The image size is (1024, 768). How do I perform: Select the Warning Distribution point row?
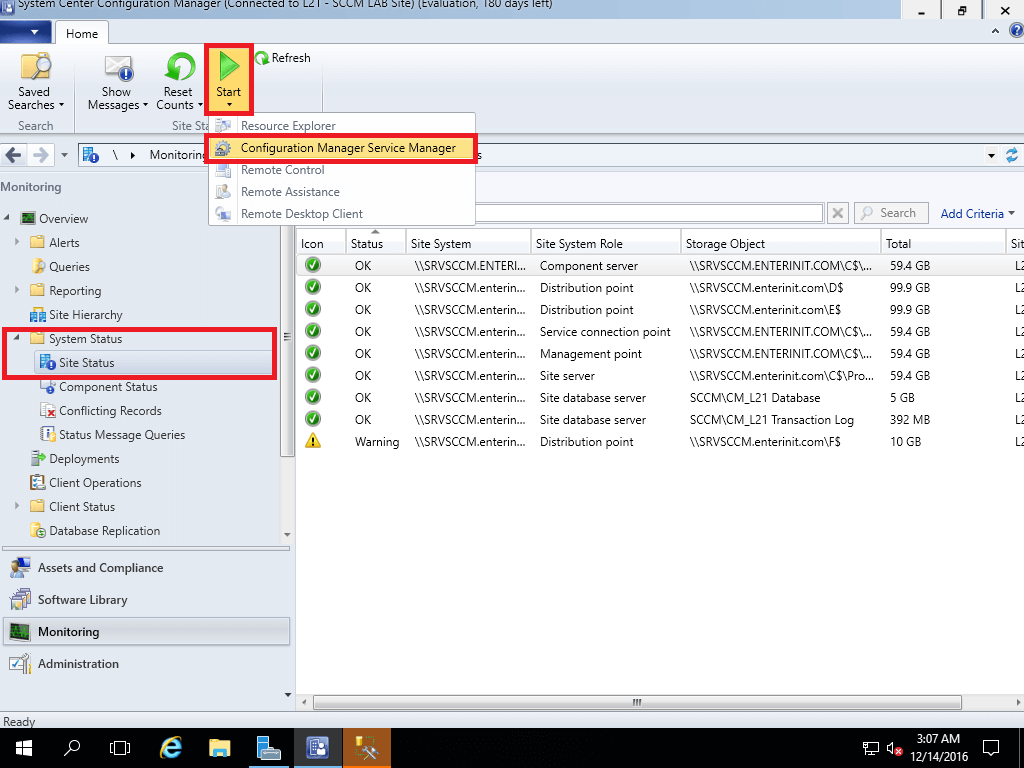point(660,442)
